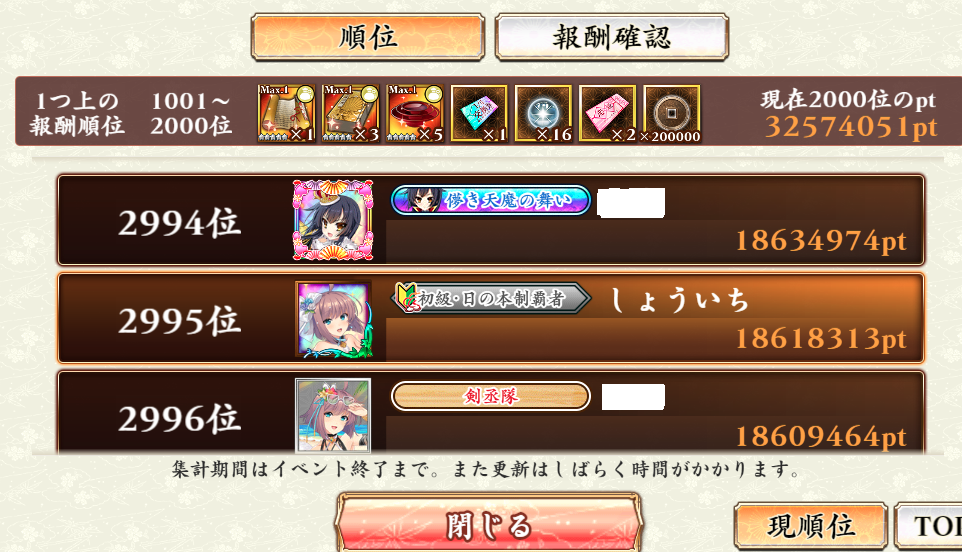Close the ranking dialog with 閉じる

(x=489, y=524)
